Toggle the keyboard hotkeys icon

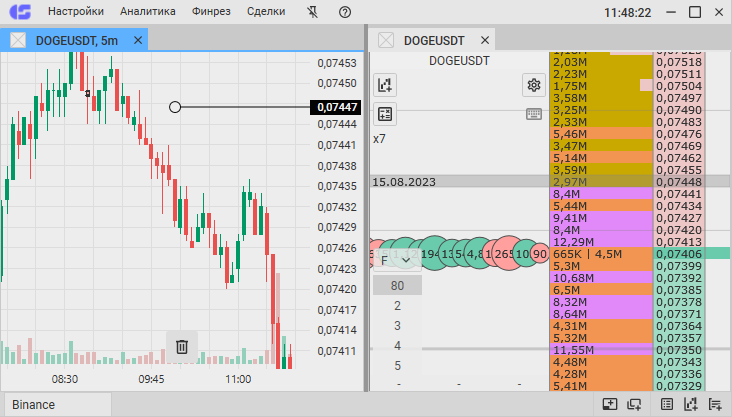[534, 114]
